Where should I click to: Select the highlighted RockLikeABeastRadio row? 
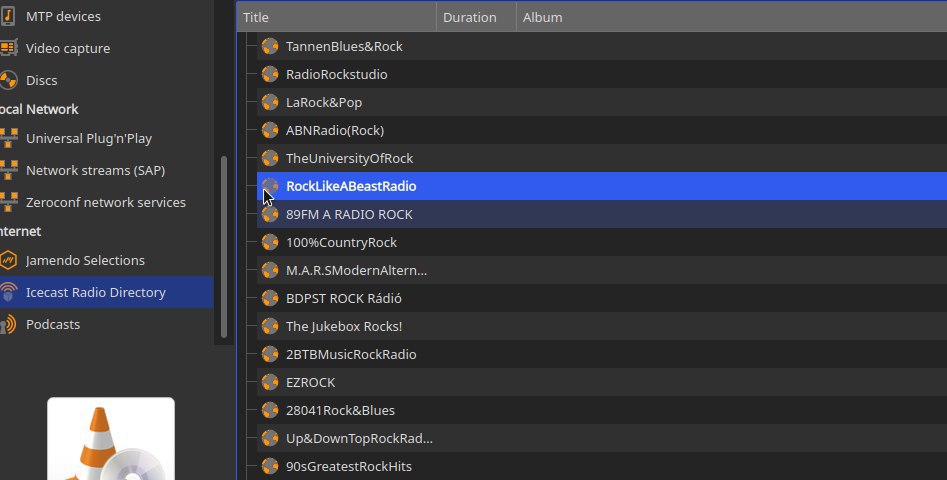point(602,186)
